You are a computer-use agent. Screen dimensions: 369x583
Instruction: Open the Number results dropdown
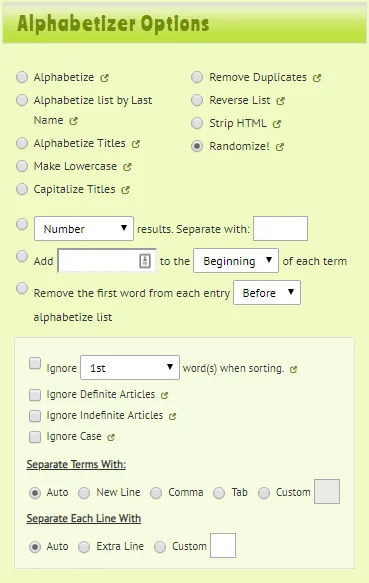84,229
